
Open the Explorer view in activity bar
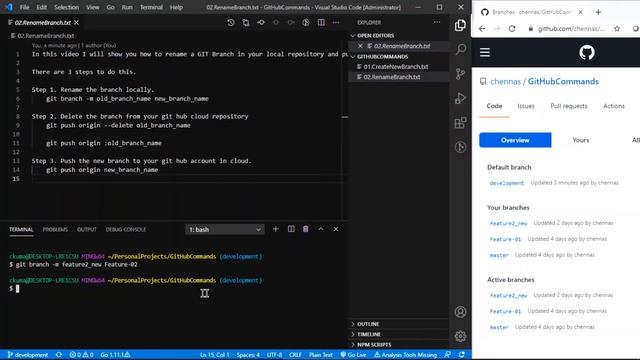coord(460,25)
